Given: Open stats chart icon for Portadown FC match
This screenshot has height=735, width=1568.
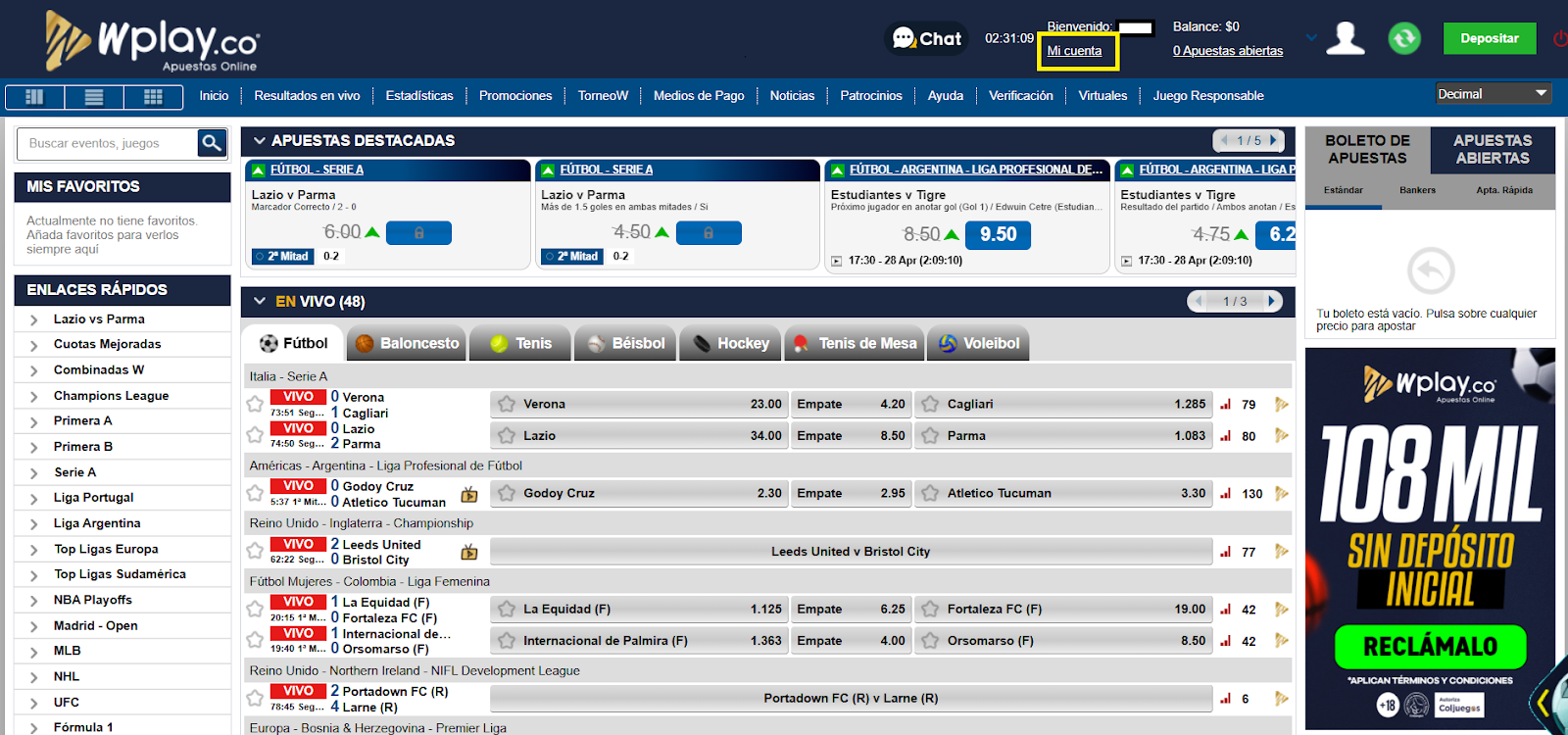Looking at the screenshot, I should (1225, 699).
